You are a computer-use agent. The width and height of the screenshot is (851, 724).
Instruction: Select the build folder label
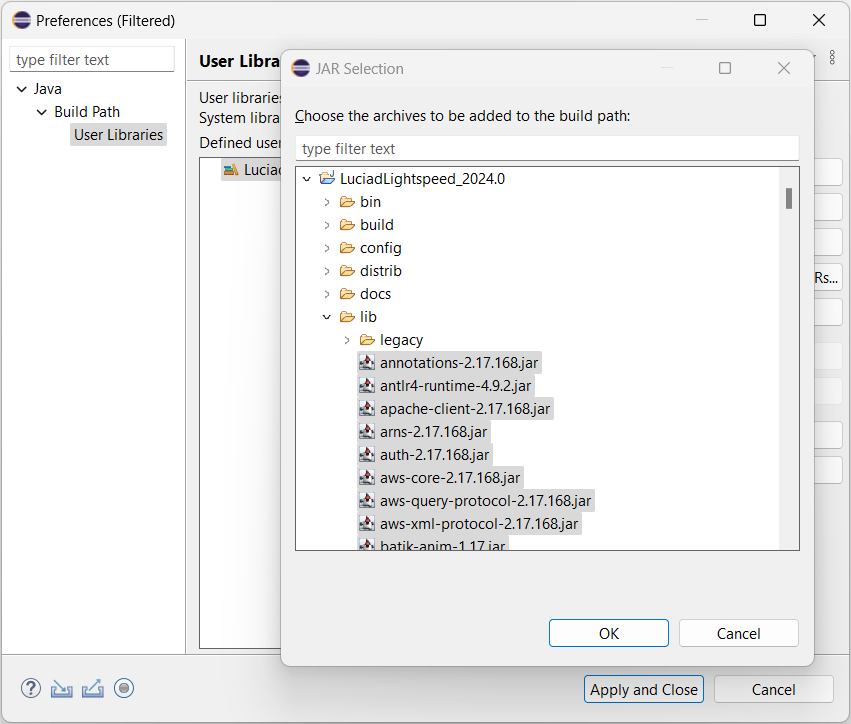(377, 225)
